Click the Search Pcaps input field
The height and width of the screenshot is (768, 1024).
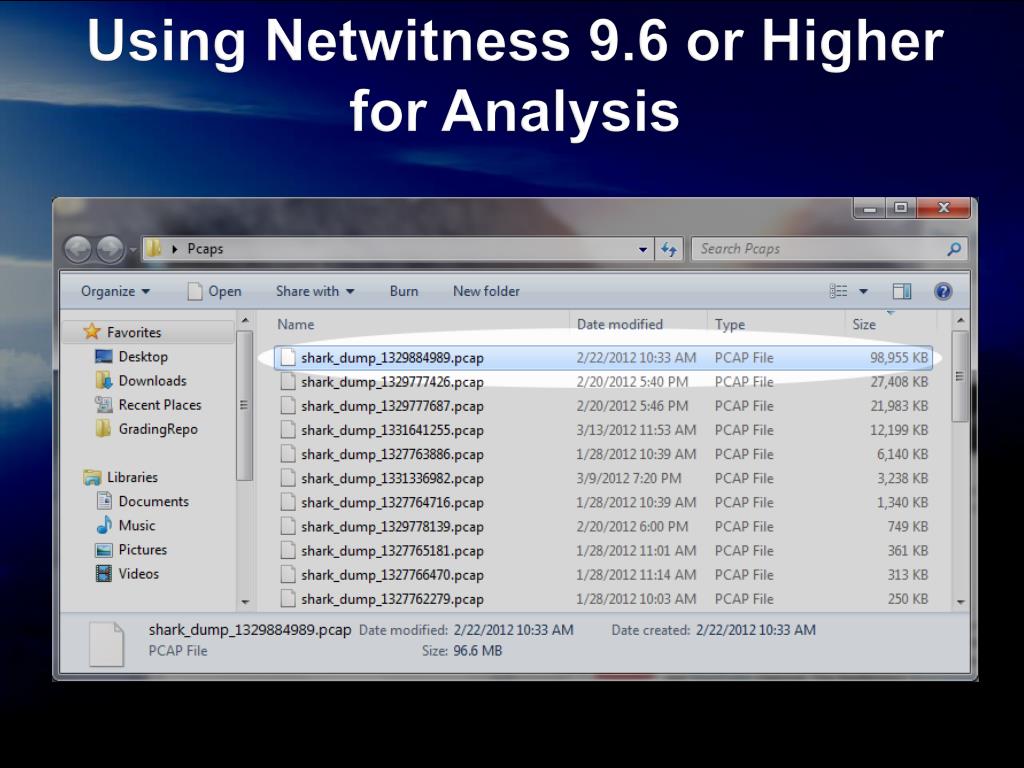point(820,249)
